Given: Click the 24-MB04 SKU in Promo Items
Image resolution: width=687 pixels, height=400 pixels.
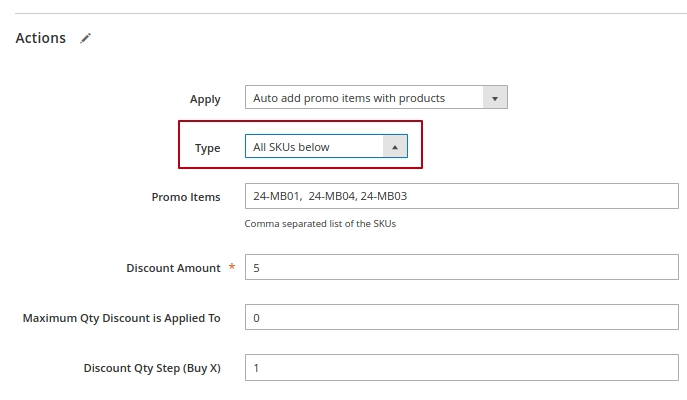Looking at the screenshot, I should [331, 197].
